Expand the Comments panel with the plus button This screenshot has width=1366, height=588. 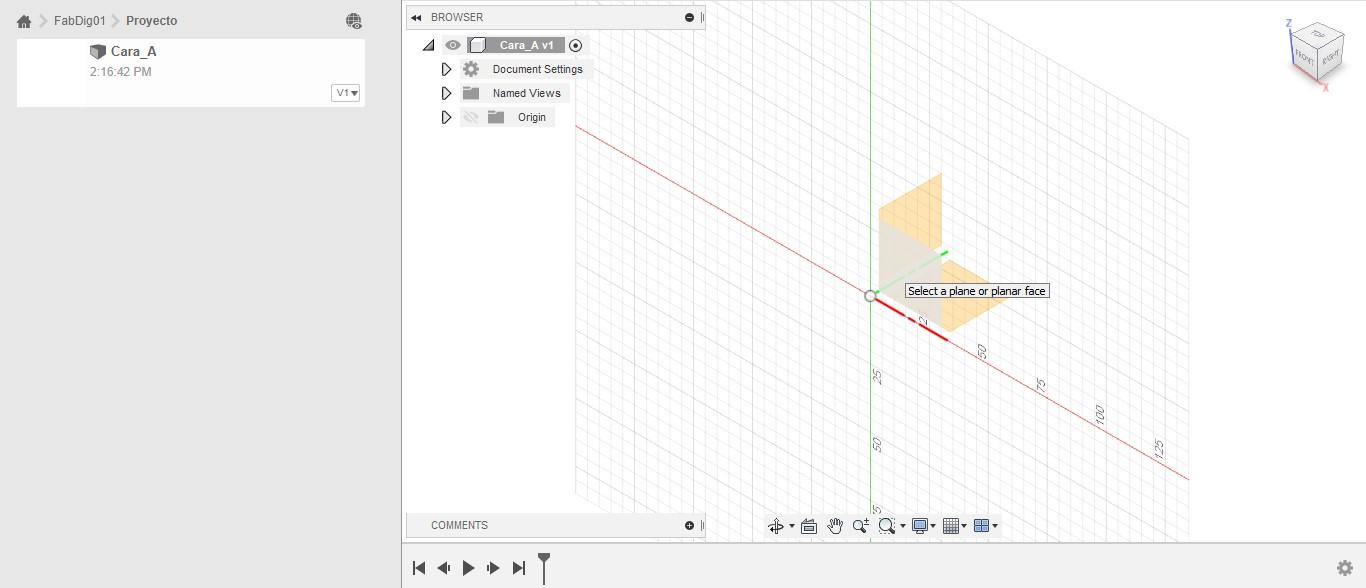coord(689,525)
